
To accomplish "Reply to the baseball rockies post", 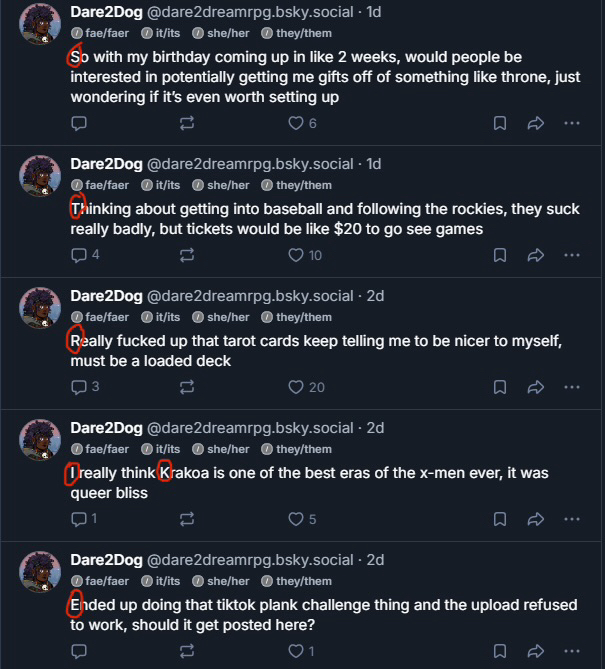I will (80, 255).
